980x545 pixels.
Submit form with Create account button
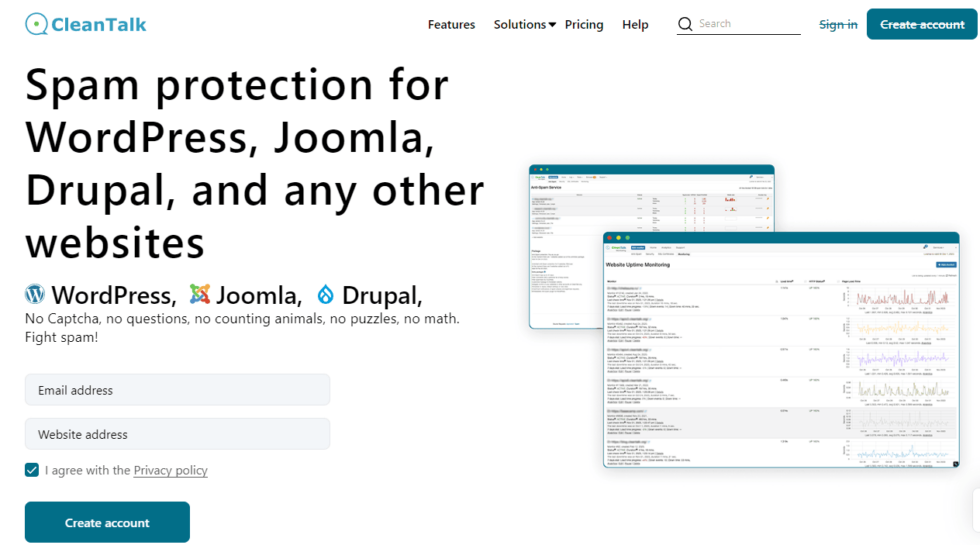[107, 522]
